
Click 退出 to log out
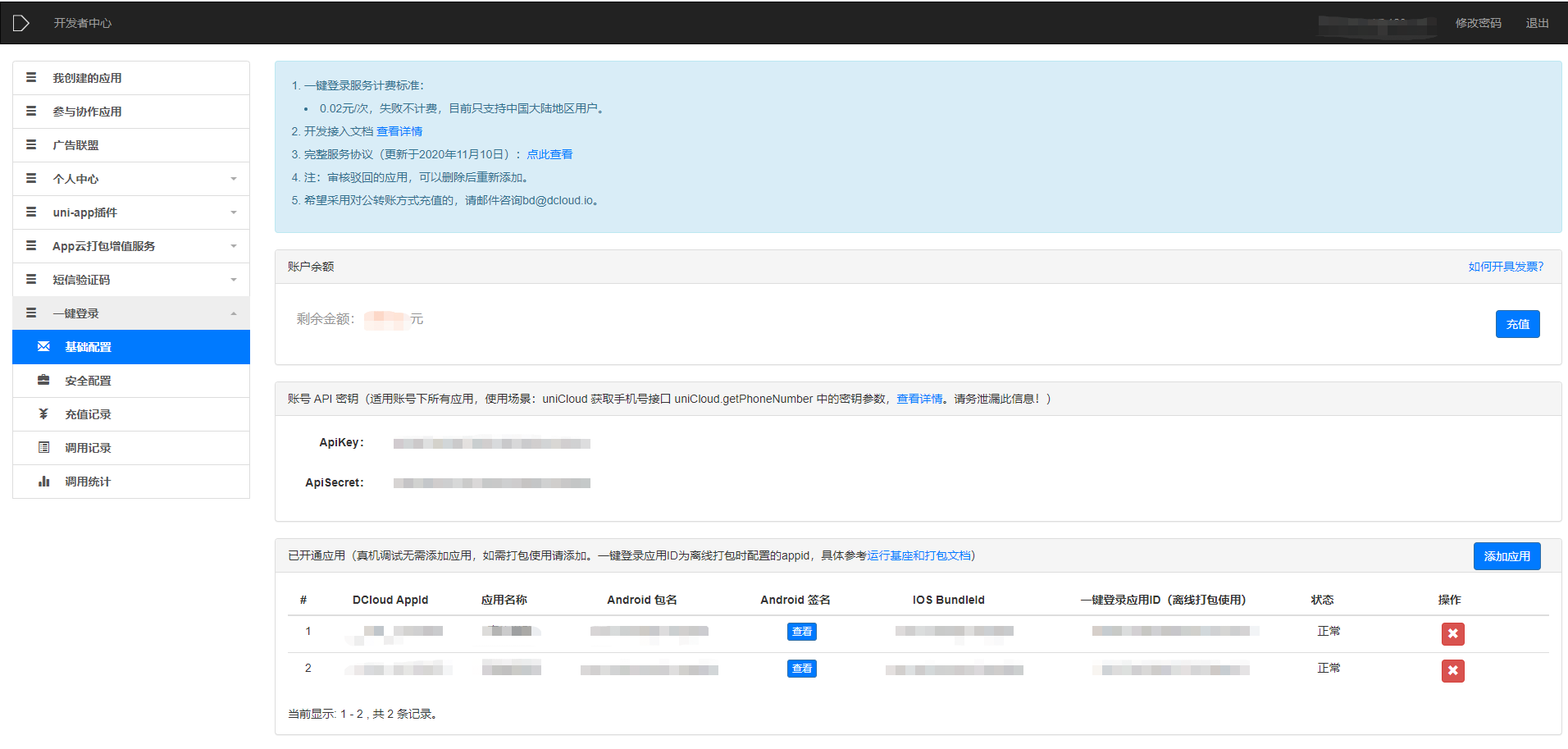[x=1536, y=22]
